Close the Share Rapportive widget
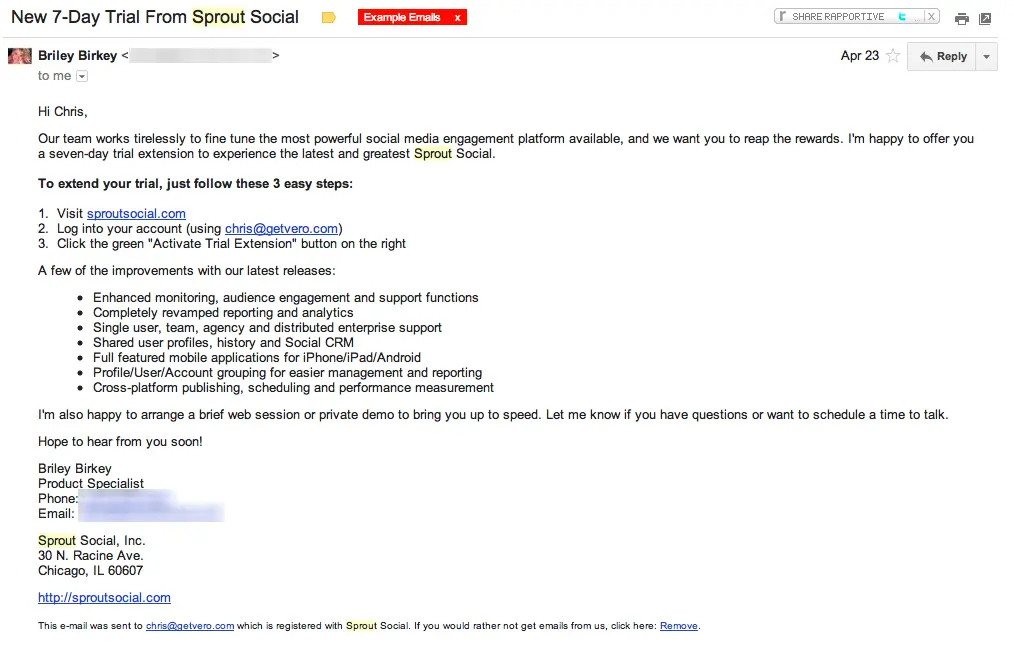The width and height of the screenshot is (1014, 672). 930,16
